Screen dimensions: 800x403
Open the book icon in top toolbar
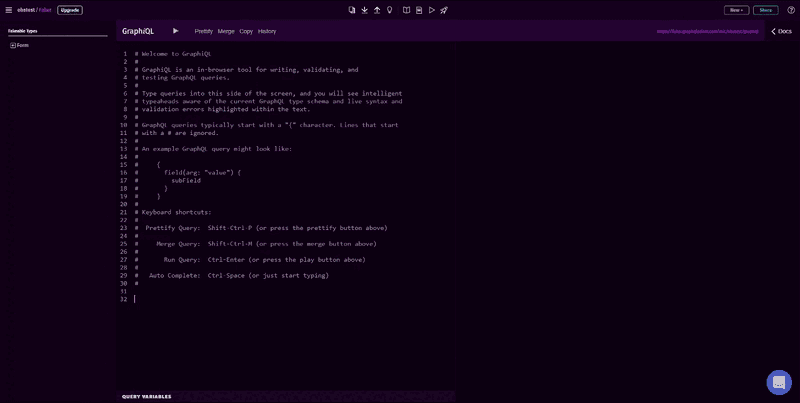[406, 10]
